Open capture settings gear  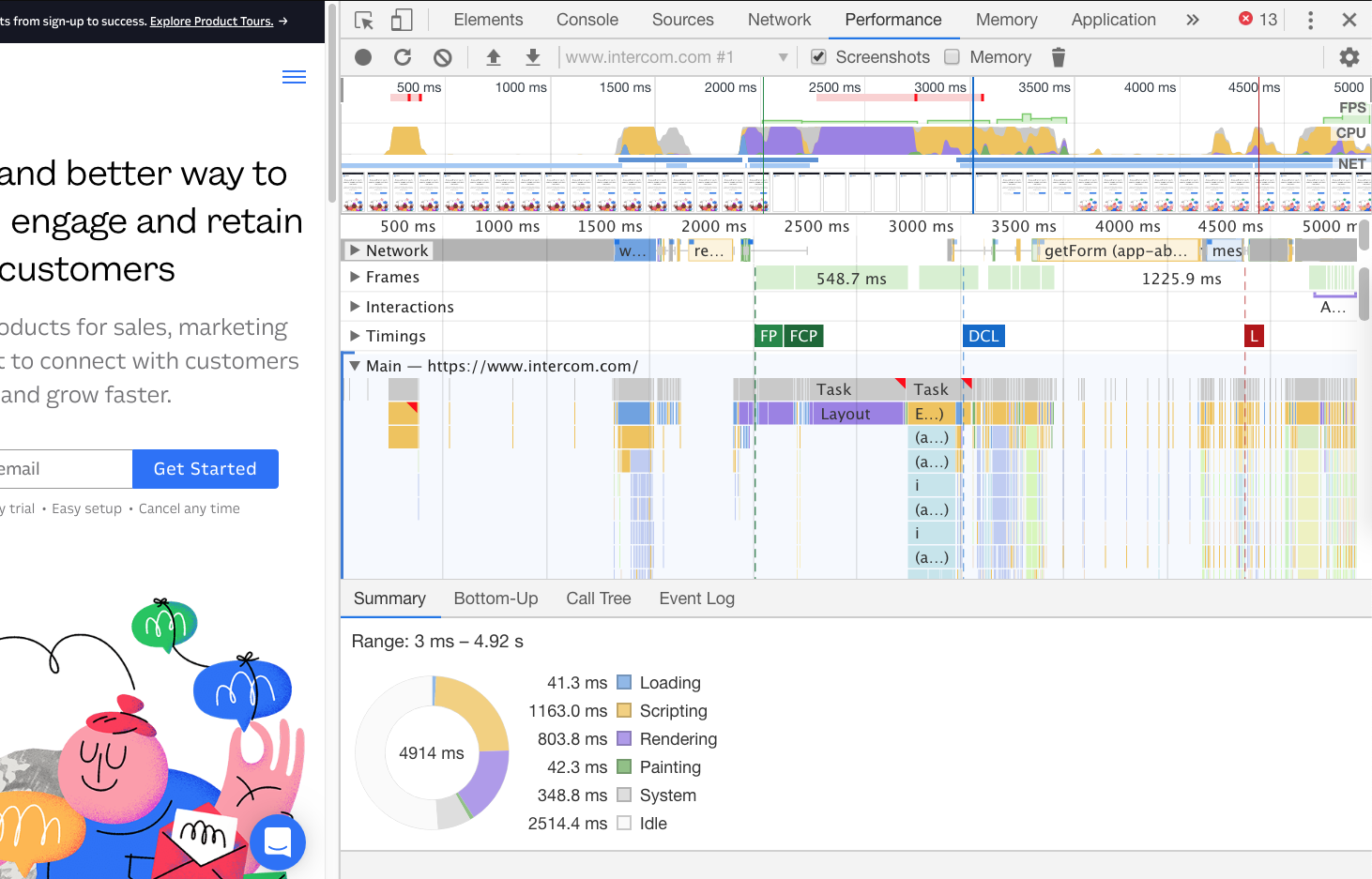click(x=1349, y=57)
